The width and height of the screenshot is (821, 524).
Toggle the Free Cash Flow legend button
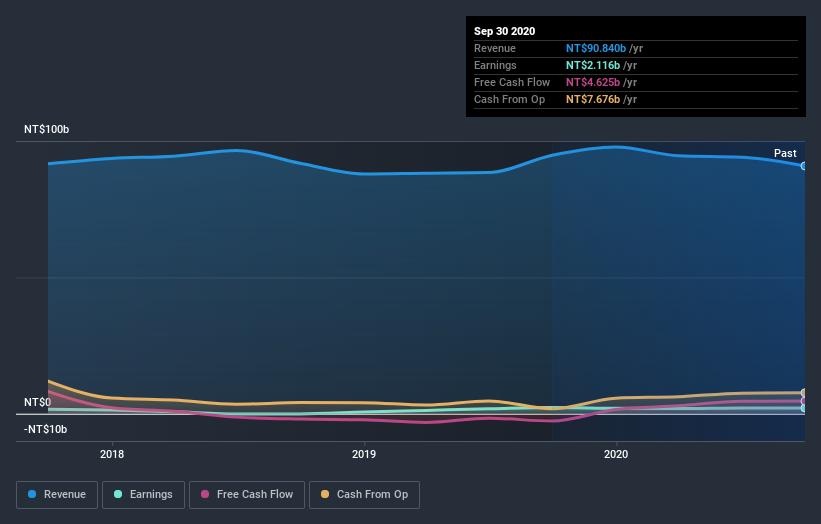(x=247, y=495)
